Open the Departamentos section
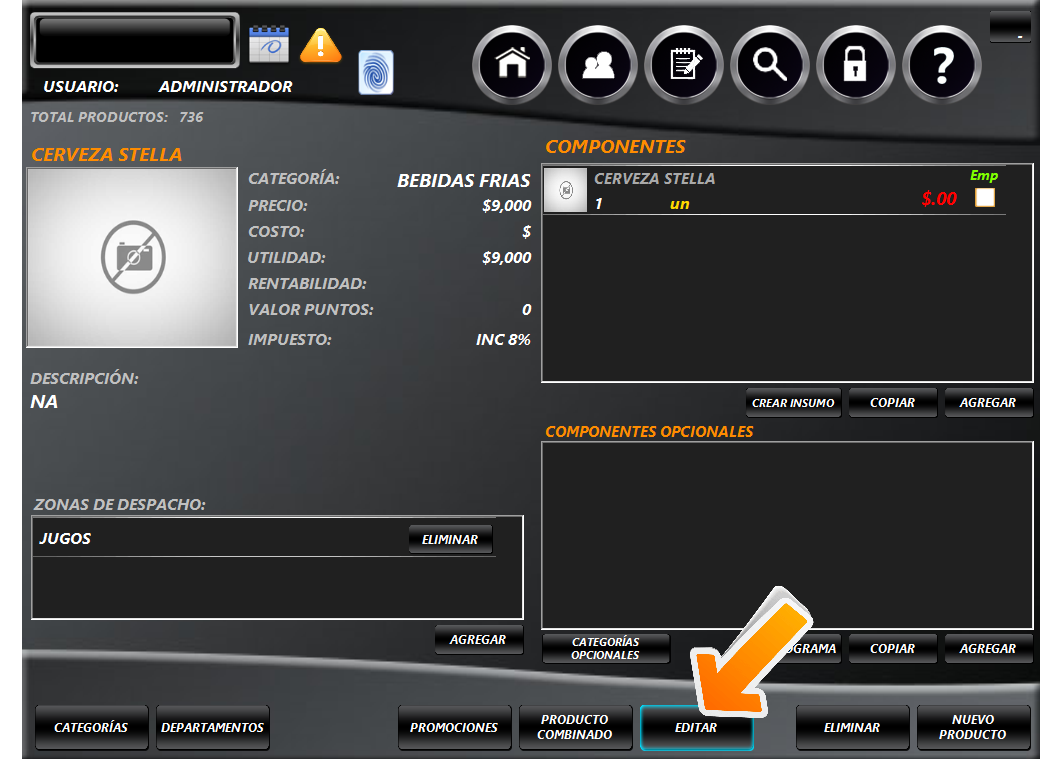 click(213, 728)
